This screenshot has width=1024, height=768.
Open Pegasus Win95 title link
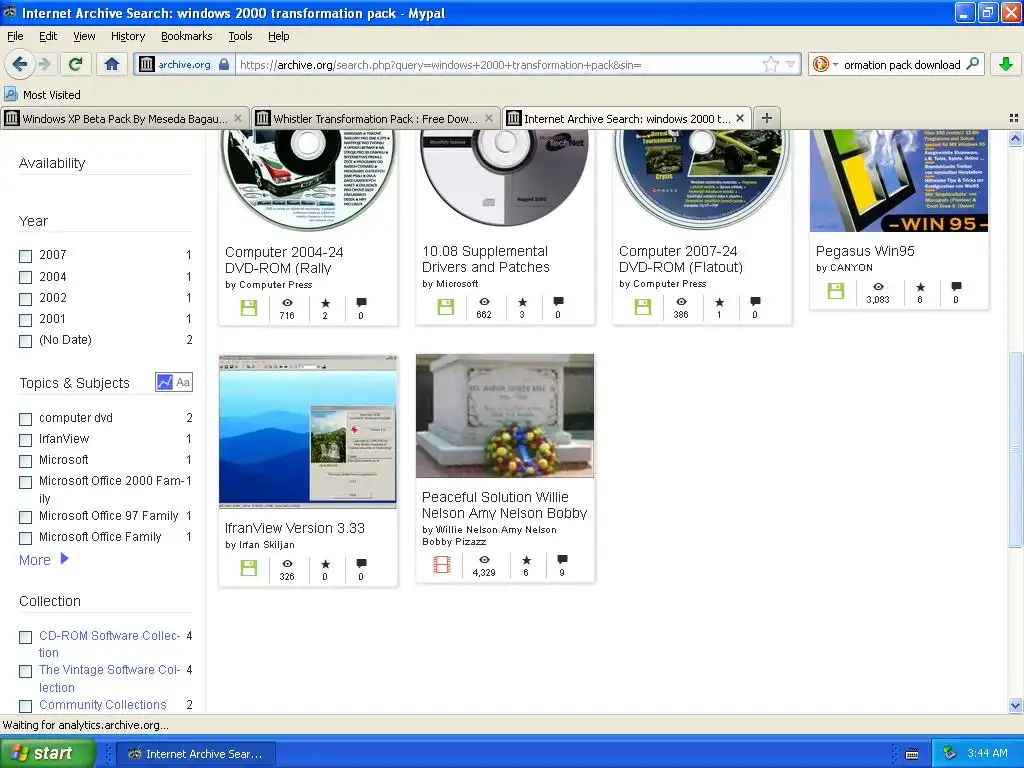tap(865, 251)
